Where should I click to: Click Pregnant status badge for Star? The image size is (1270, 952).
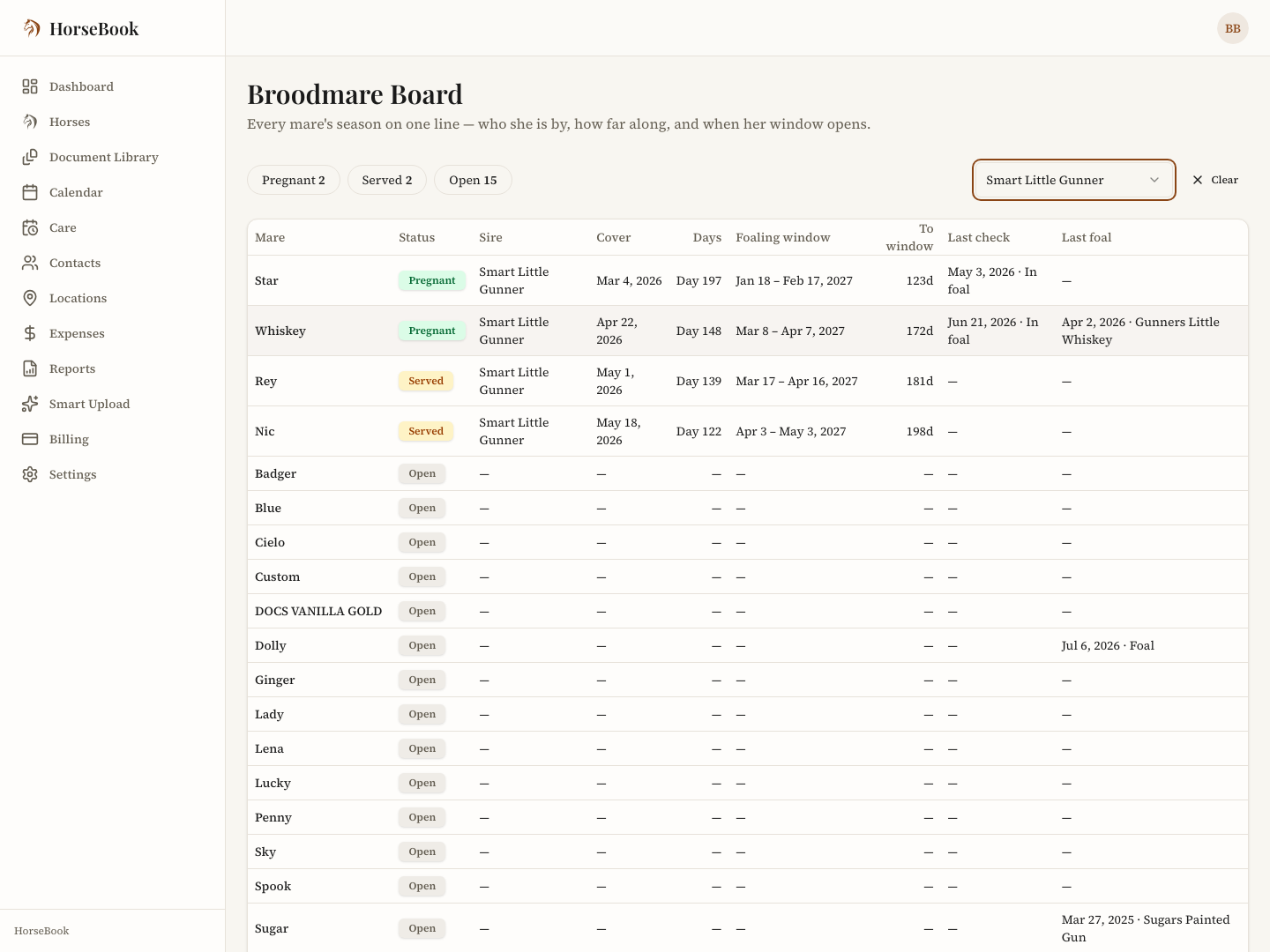(x=432, y=280)
